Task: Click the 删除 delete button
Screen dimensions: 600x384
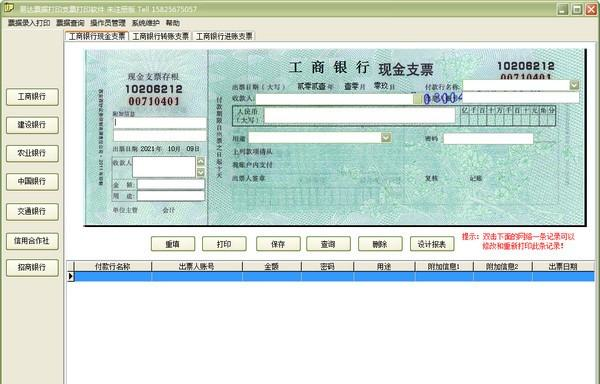Action: click(380, 244)
